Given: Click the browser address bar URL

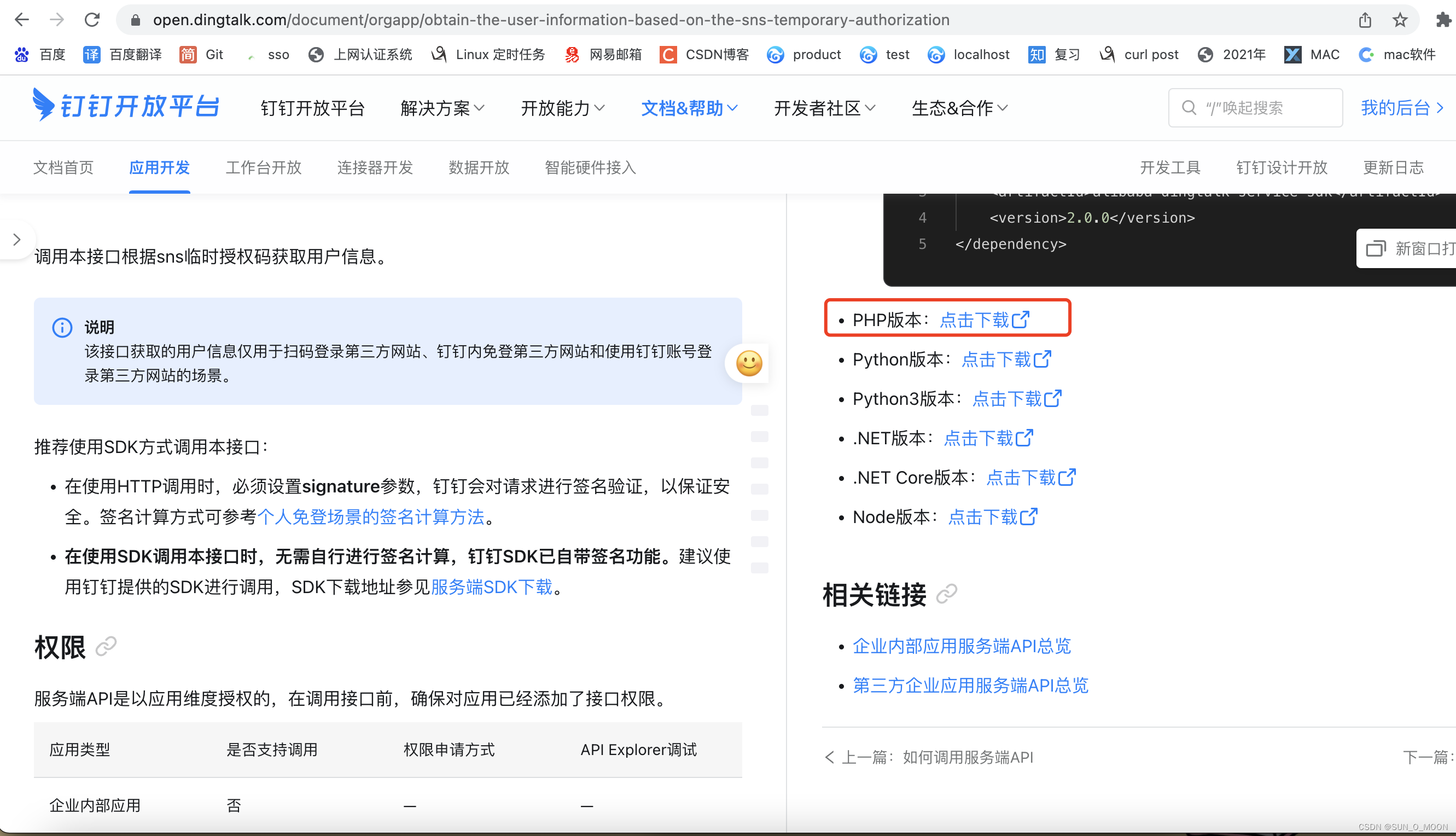Looking at the screenshot, I should coord(550,20).
